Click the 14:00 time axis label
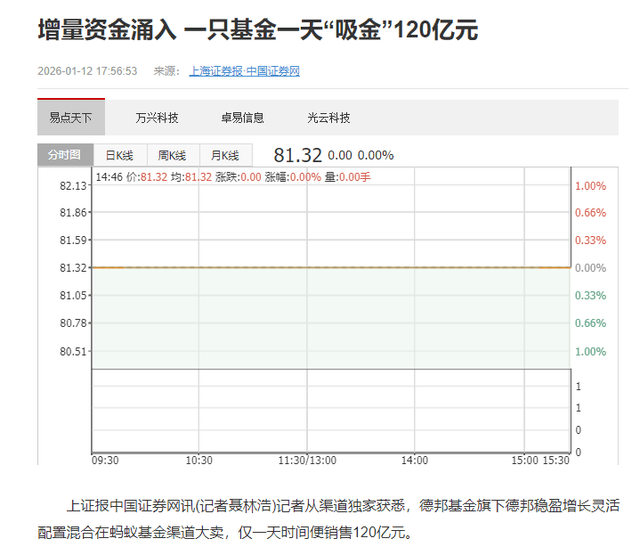 pos(414,460)
